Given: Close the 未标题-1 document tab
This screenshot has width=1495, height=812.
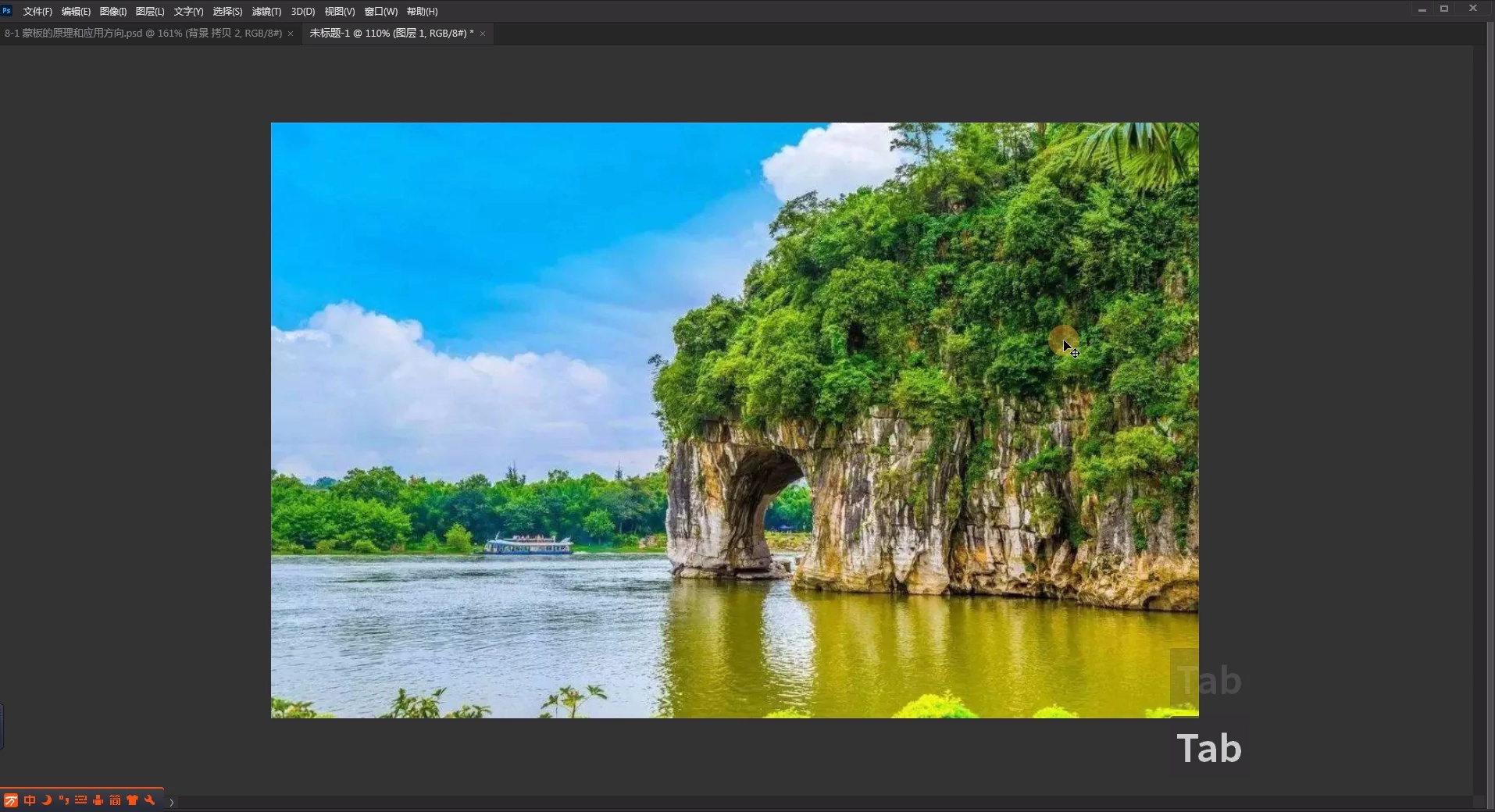Looking at the screenshot, I should 483,34.
